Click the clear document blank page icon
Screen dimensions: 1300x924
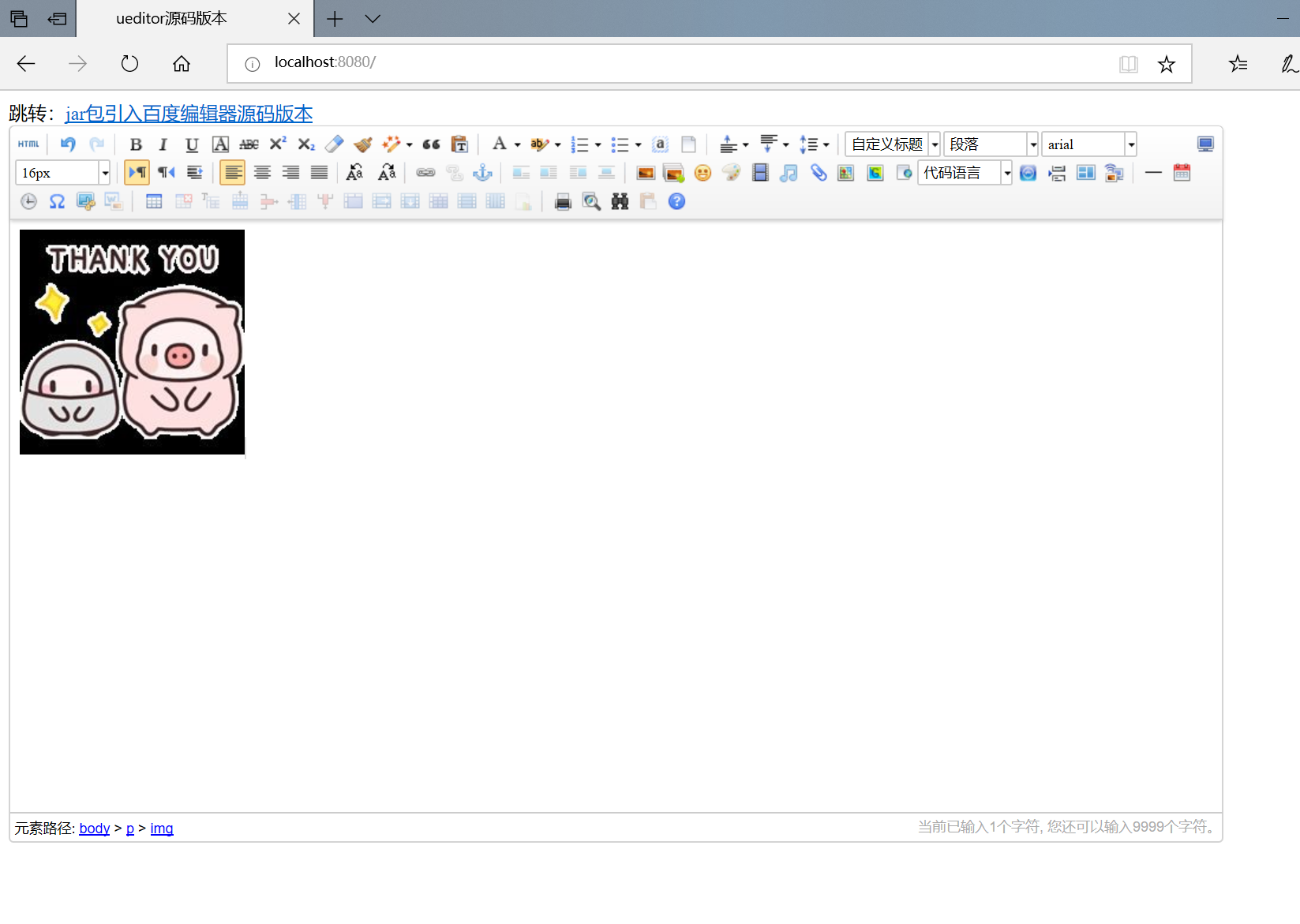[x=689, y=144]
